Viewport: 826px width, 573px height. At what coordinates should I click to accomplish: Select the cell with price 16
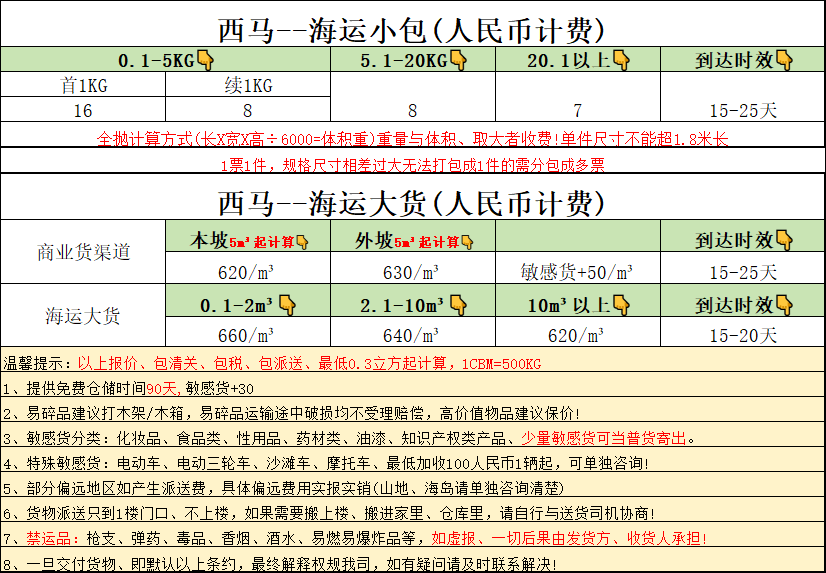83,110
